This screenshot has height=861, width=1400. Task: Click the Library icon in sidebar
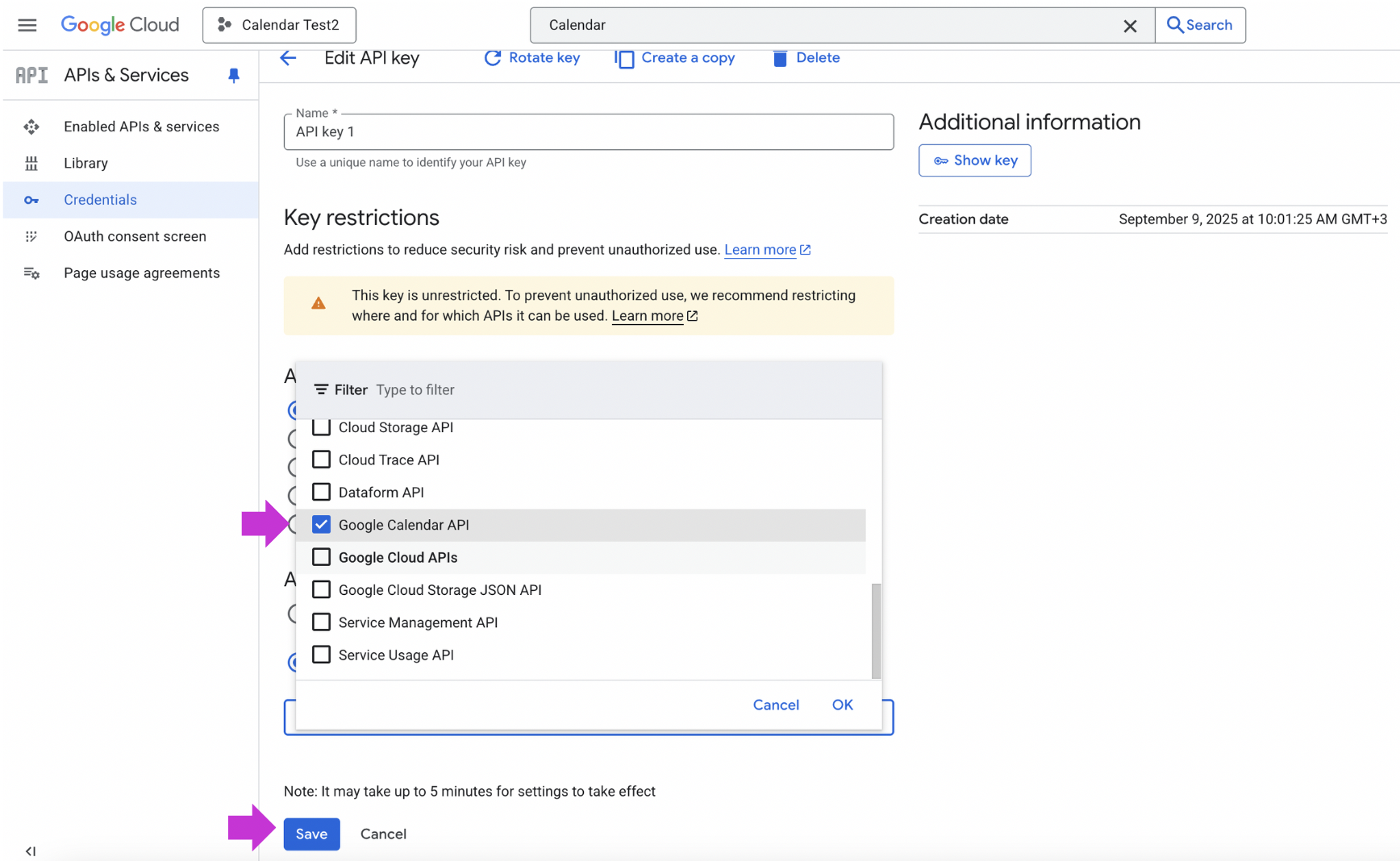31,163
